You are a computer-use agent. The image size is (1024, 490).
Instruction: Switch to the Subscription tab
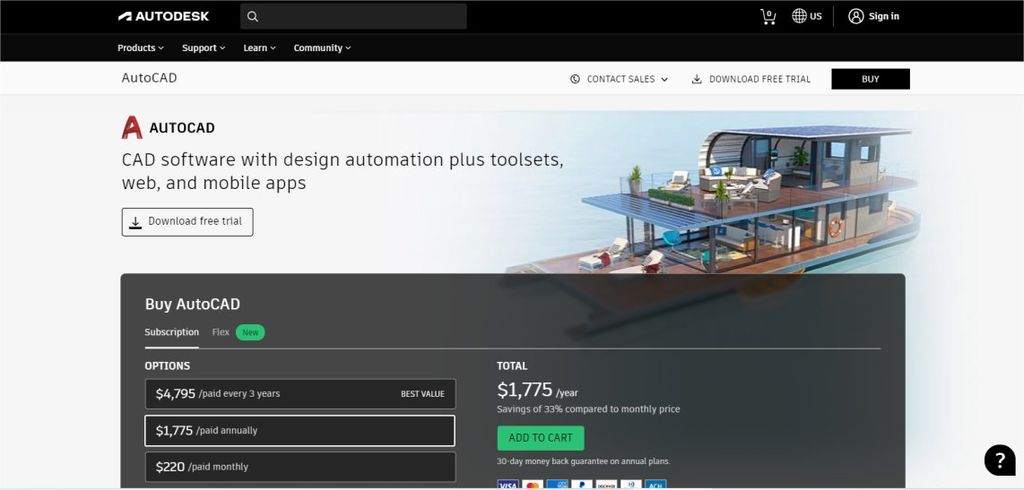pyautogui.click(x=172, y=333)
